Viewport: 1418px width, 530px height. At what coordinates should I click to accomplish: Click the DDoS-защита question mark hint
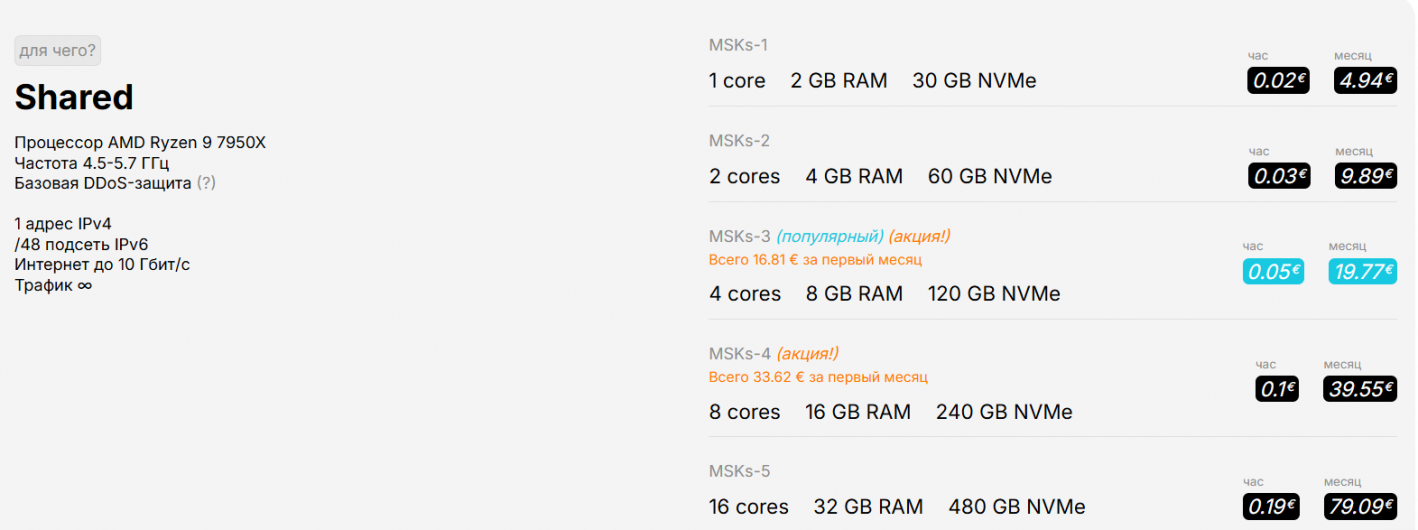(206, 183)
